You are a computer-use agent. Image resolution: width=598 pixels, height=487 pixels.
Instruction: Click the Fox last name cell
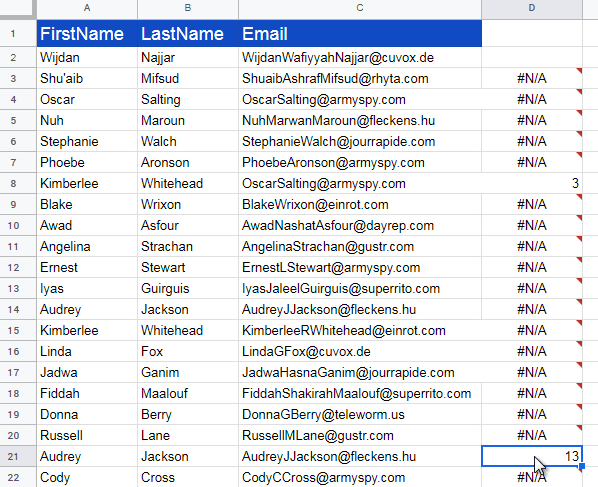[x=188, y=351]
